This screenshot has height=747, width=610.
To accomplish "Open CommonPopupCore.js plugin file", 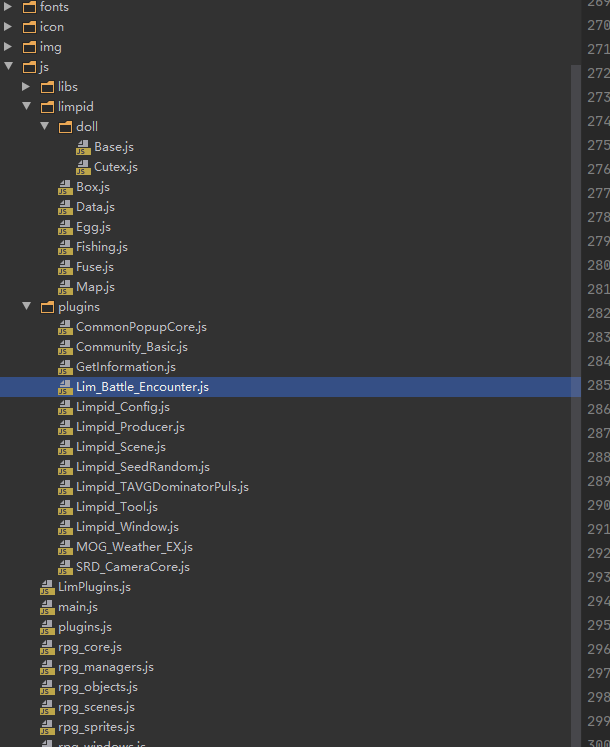I will [x=142, y=327].
